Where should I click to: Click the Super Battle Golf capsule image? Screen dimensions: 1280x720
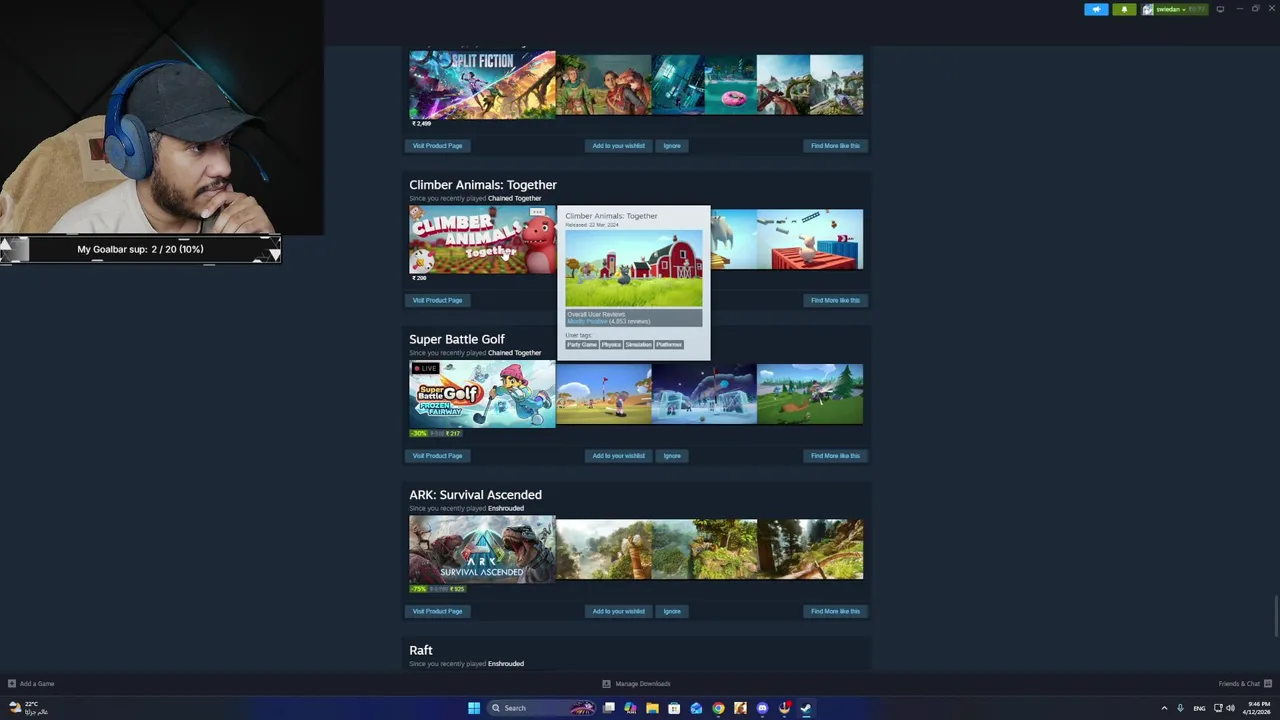(482, 394)
